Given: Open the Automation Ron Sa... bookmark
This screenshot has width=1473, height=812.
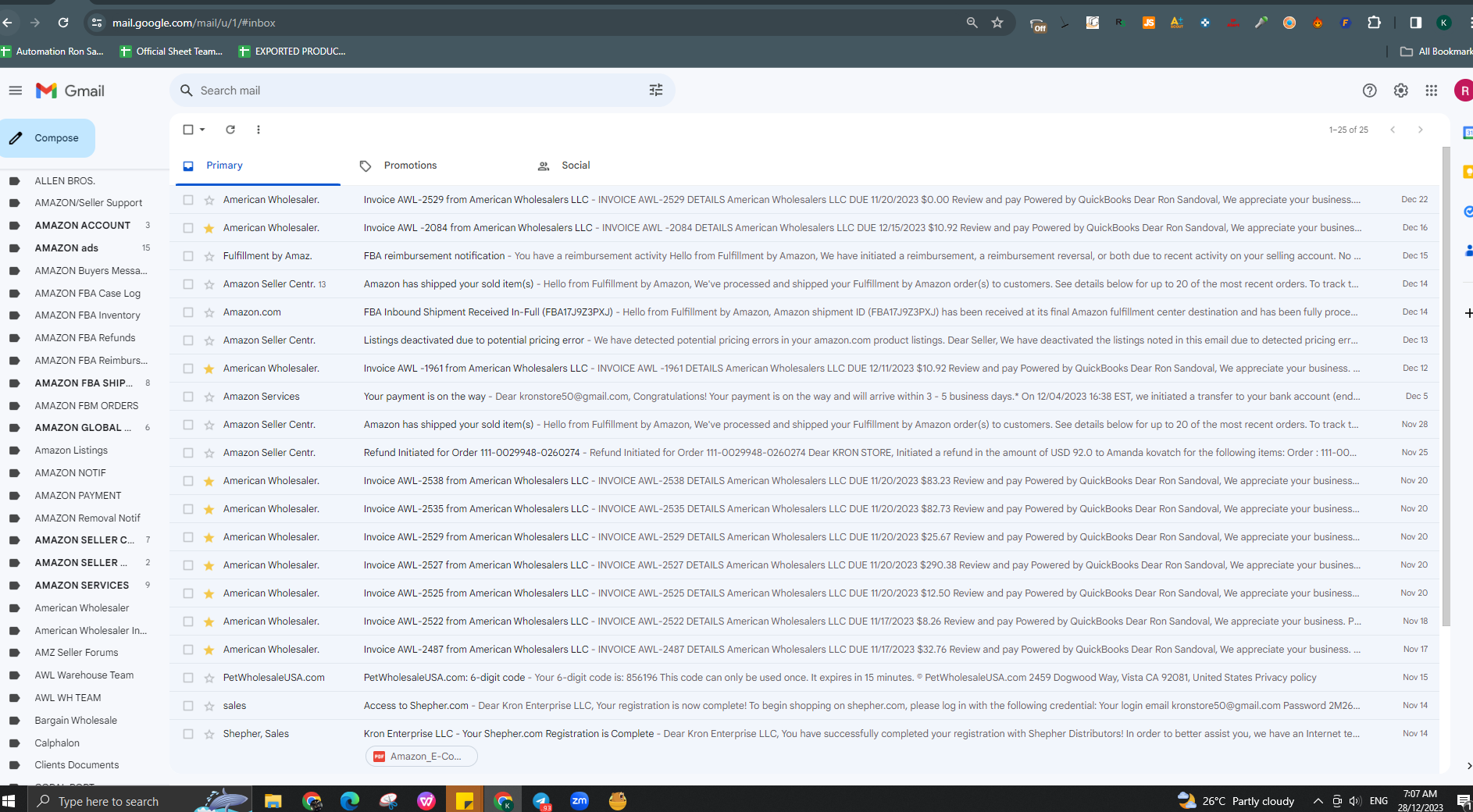Looking at the screenshot, I should 52,52.
